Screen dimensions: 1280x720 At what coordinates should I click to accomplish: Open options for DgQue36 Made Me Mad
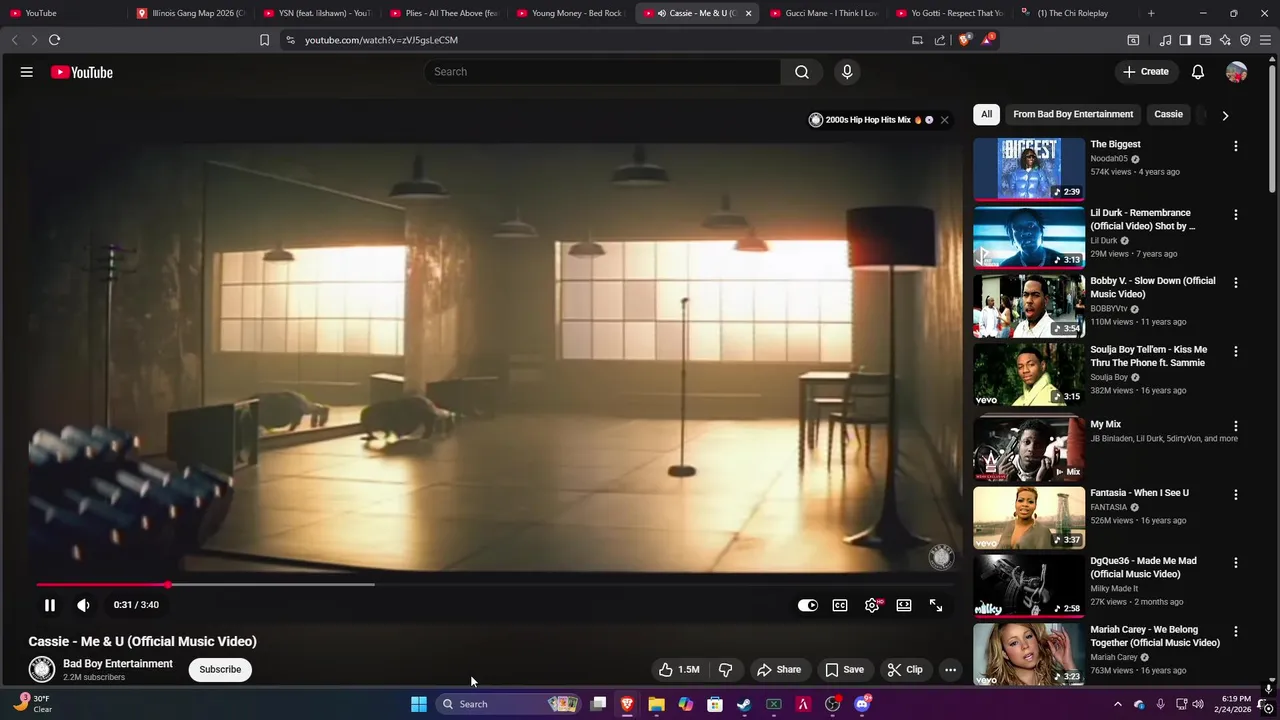(x=1236, y=563)
